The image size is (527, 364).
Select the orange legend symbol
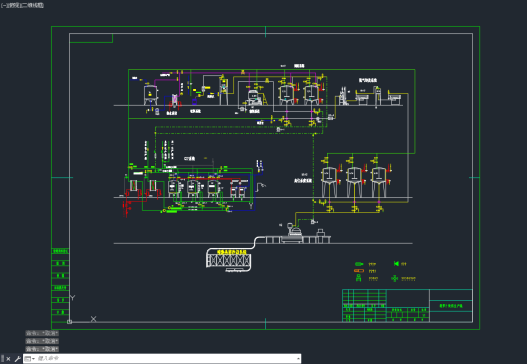pyautogui.click(x=359, y=271)
